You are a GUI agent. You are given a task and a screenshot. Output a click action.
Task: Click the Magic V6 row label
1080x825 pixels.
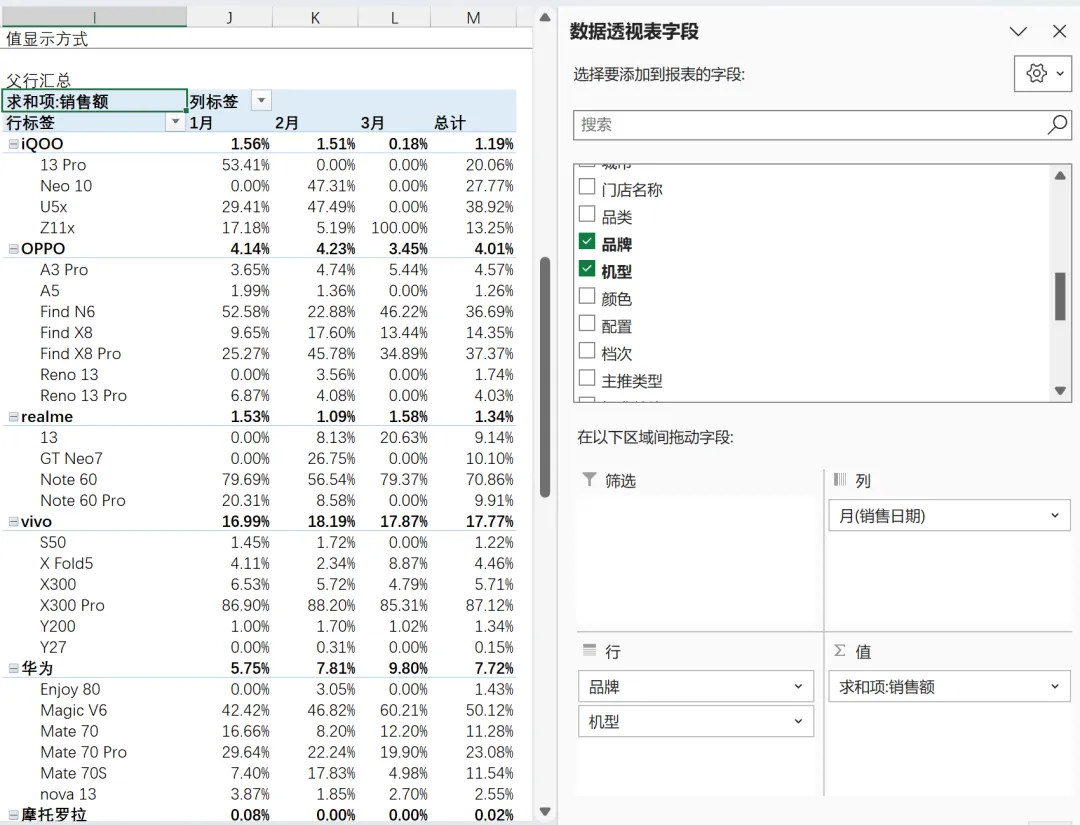(74, 710)
